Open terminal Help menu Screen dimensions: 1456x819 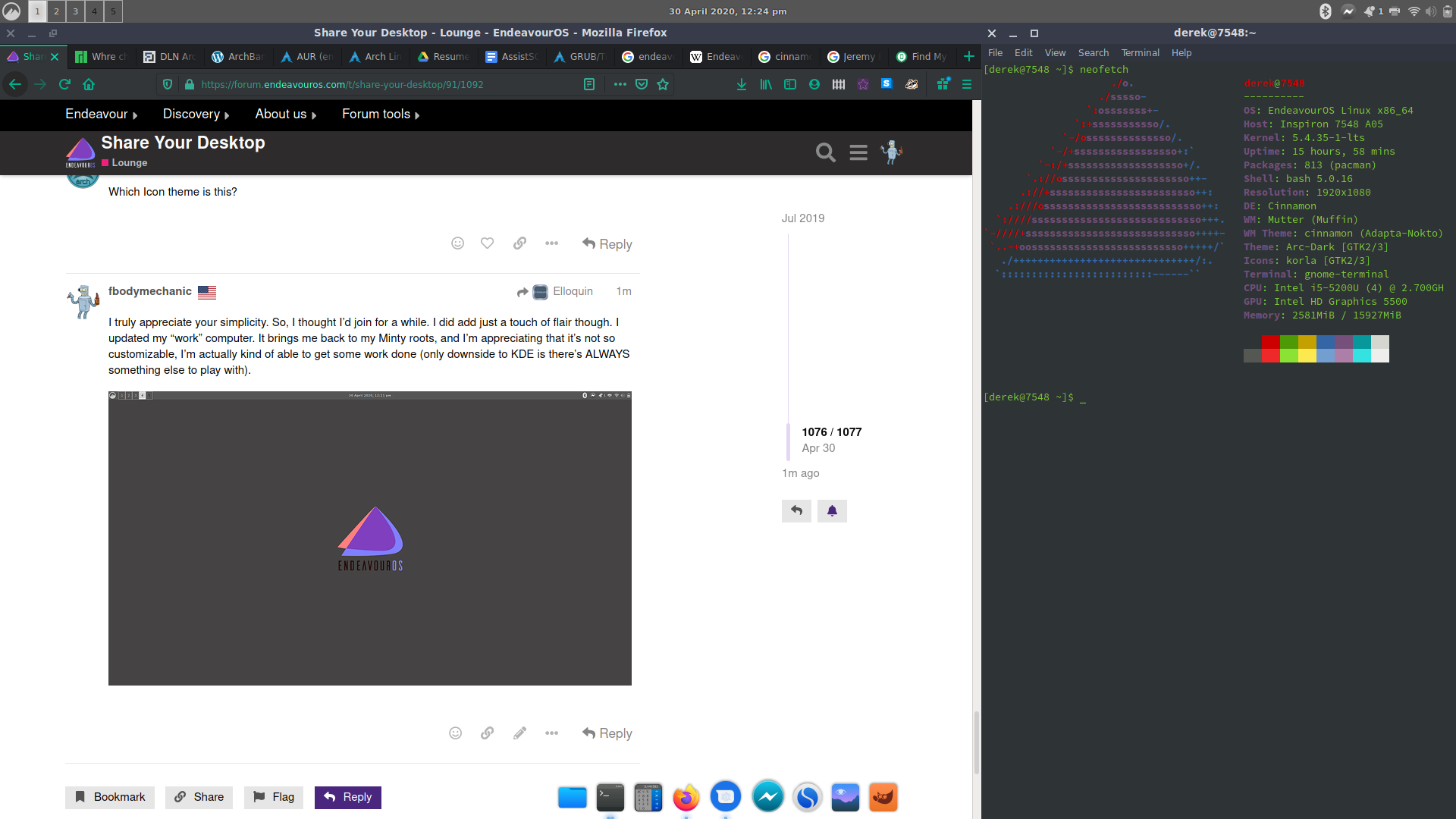pos(1181,53)
